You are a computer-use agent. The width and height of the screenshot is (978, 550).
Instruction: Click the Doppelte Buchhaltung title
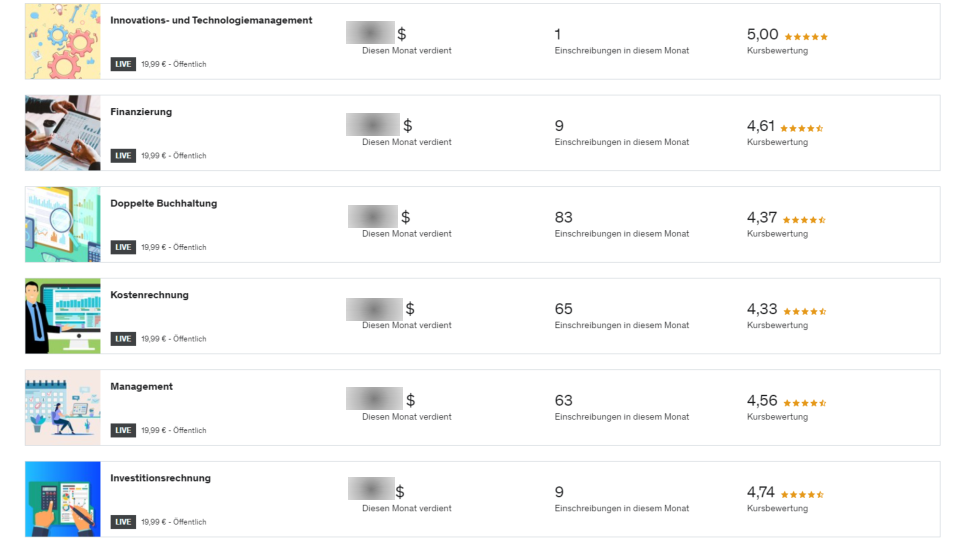pos(163,203)
